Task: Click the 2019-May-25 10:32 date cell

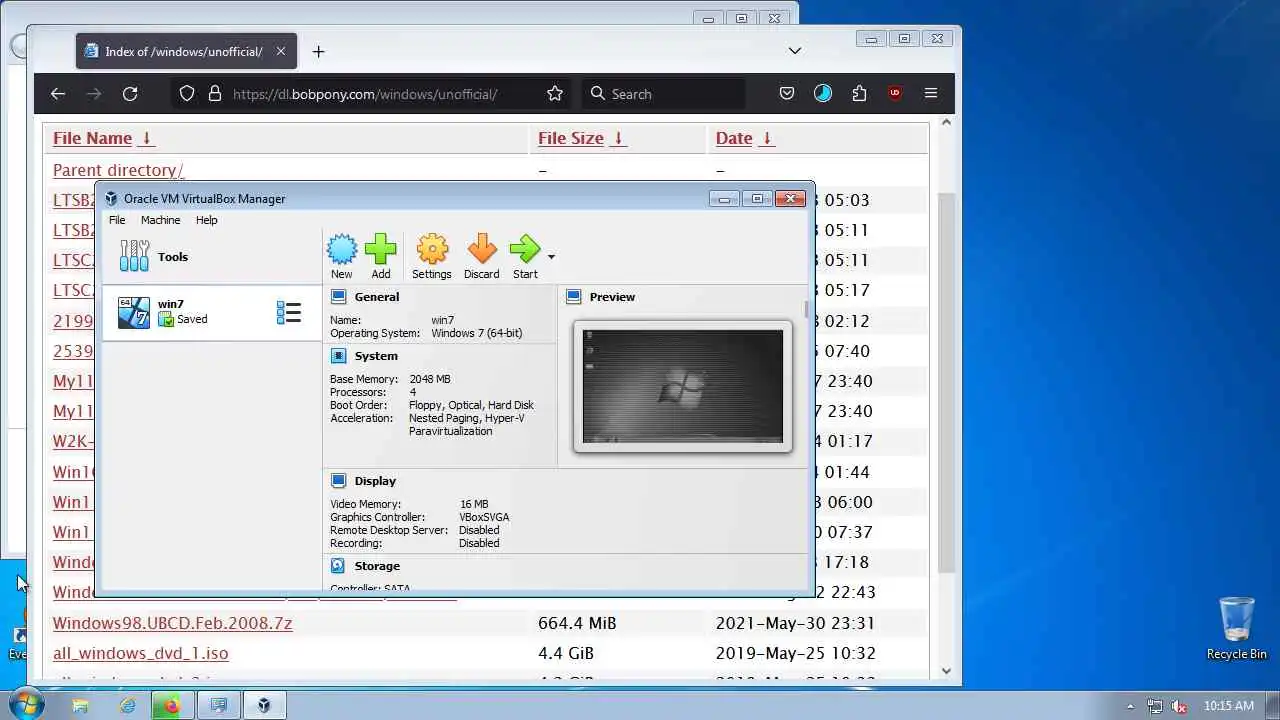Action: pyautogui.click(x=796, y=653)
